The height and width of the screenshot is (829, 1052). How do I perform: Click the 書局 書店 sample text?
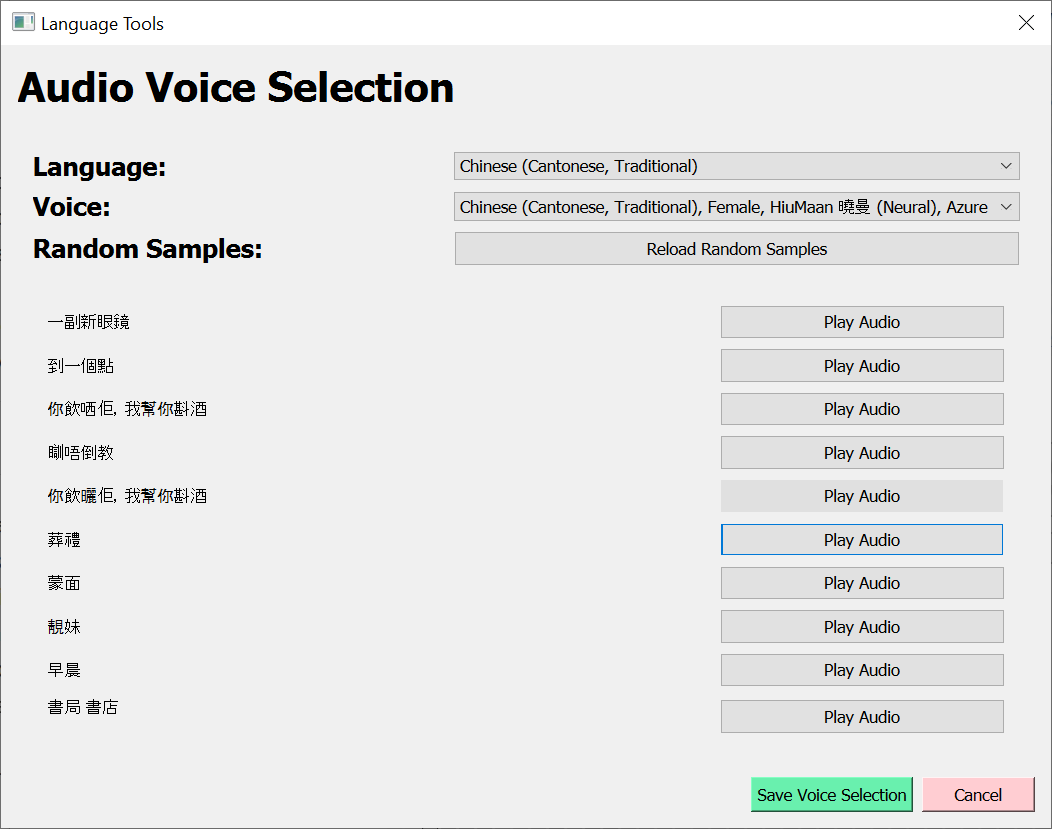click(x=83, y=708)
